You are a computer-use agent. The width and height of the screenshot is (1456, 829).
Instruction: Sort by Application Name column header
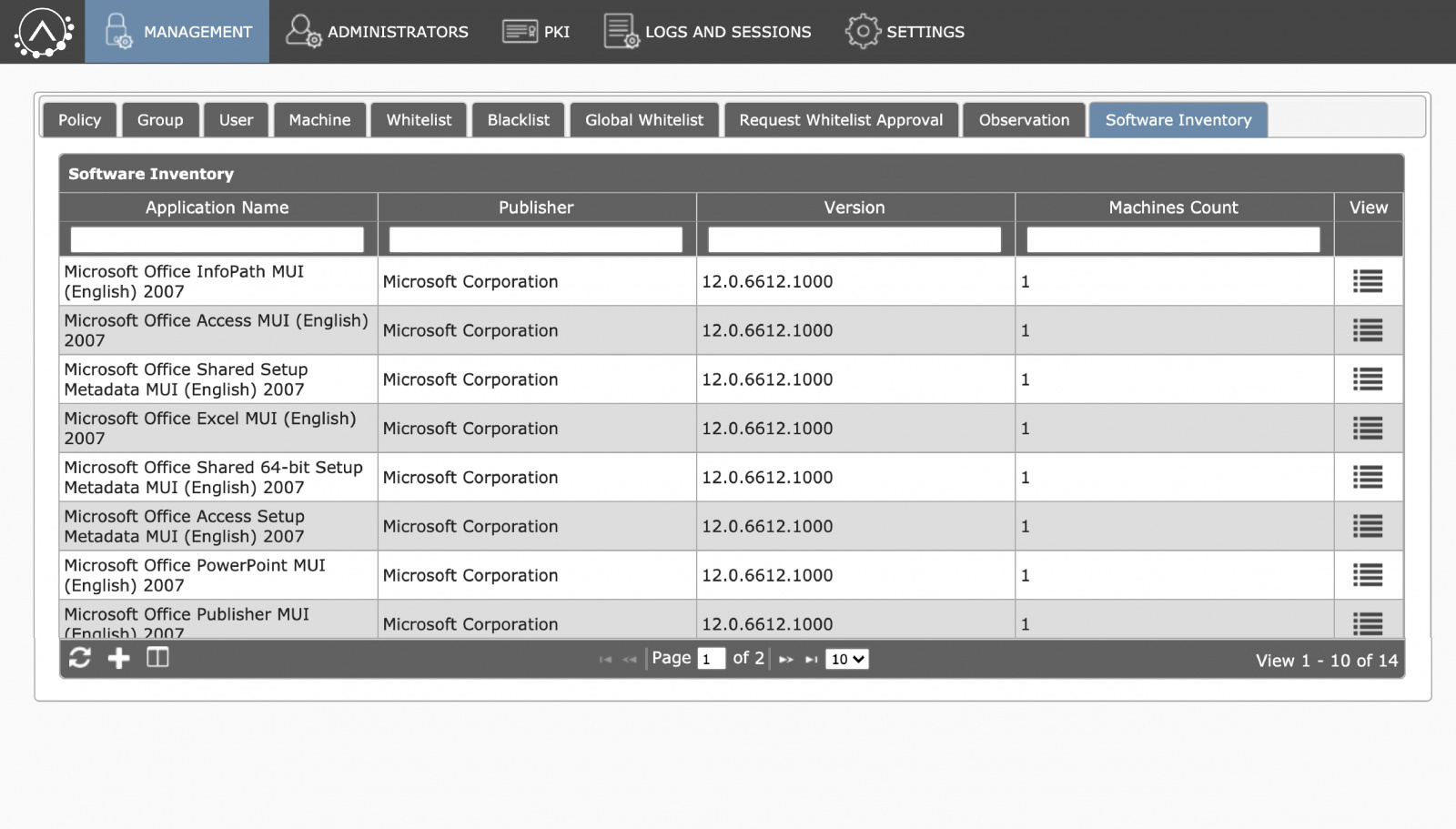pos(217,207)
